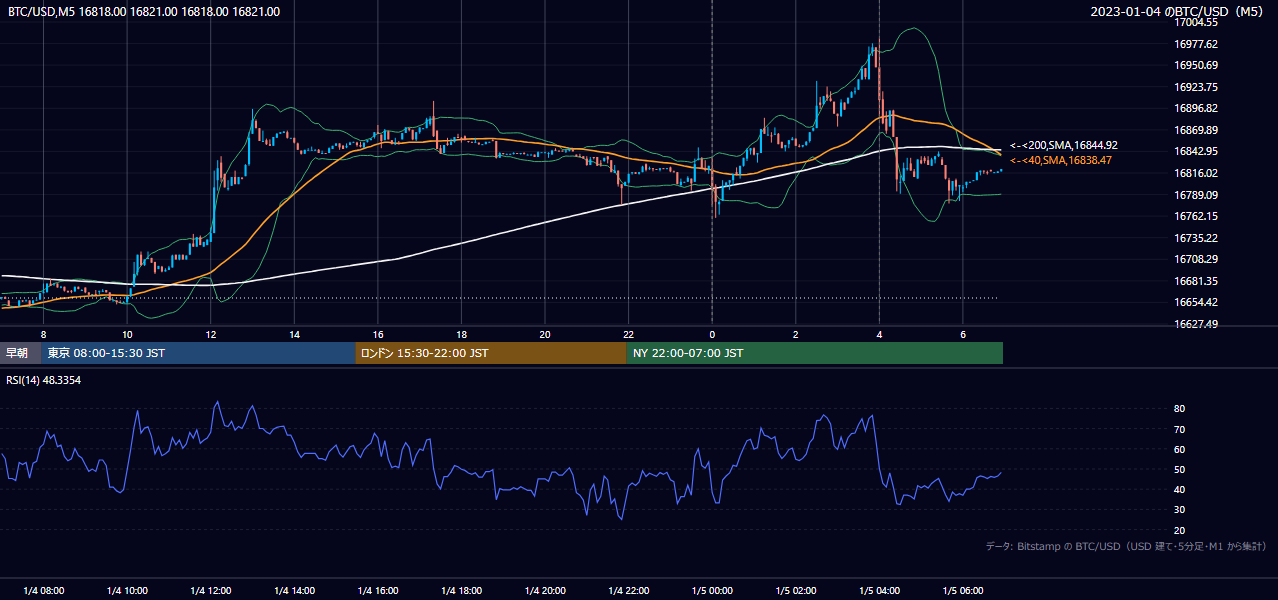This screenshot has width=1278, height=600.
Task: Click RSI scale value 60
Action: 1179,449
